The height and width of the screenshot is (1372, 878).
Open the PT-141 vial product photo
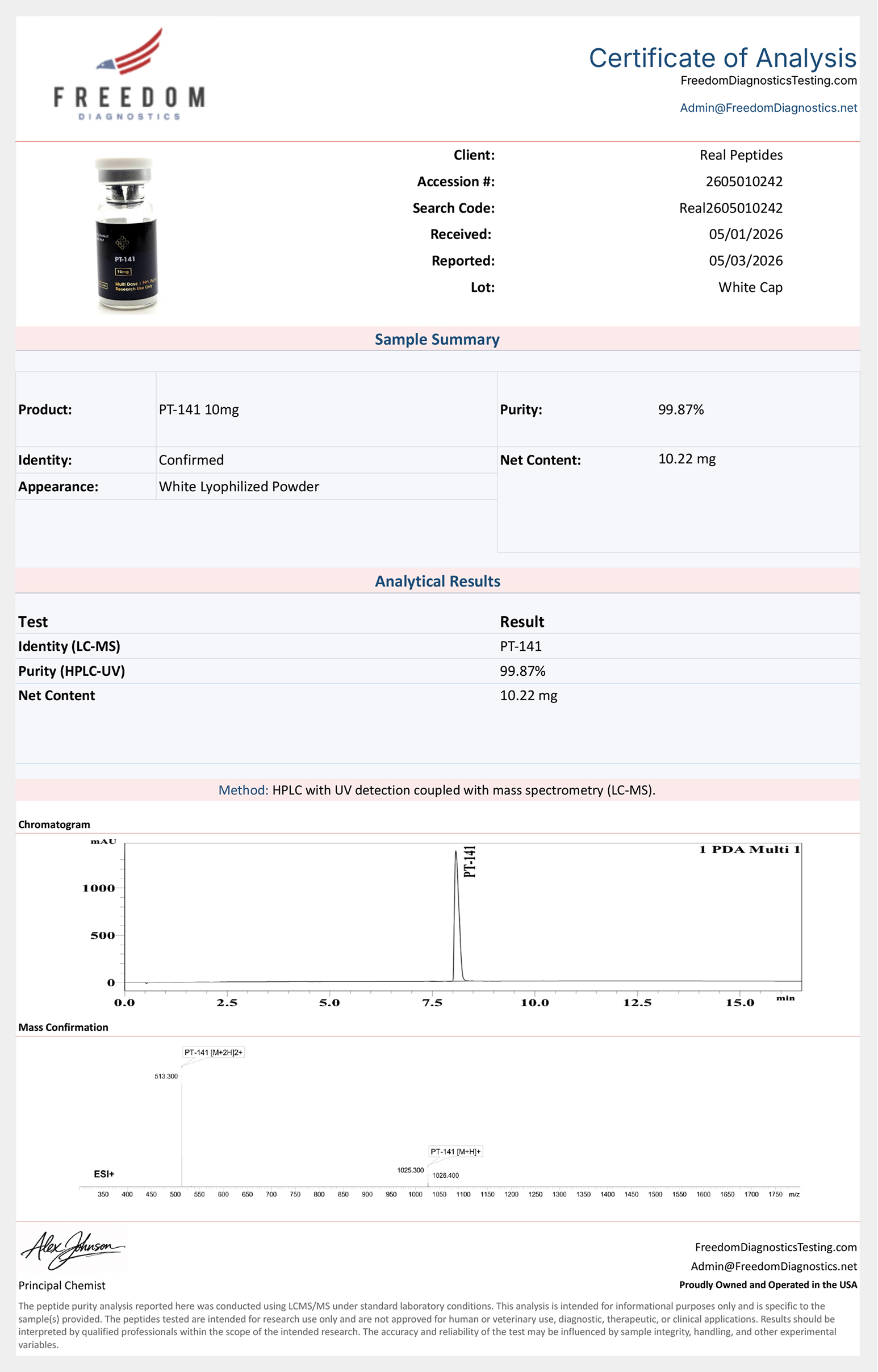click(126, 236)
